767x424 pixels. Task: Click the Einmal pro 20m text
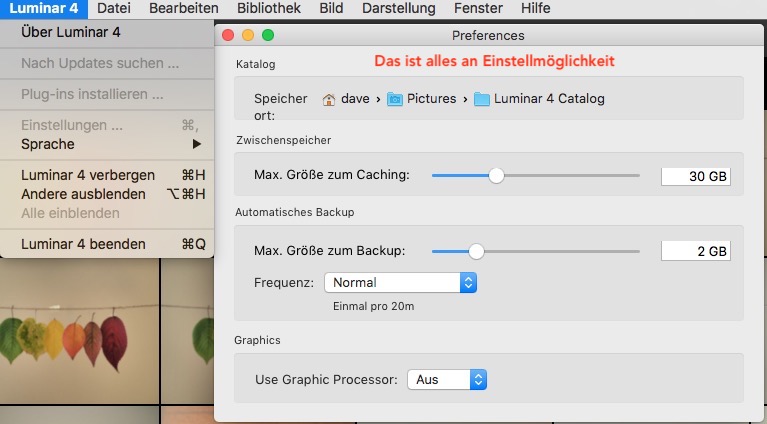[x=373, y=307]
